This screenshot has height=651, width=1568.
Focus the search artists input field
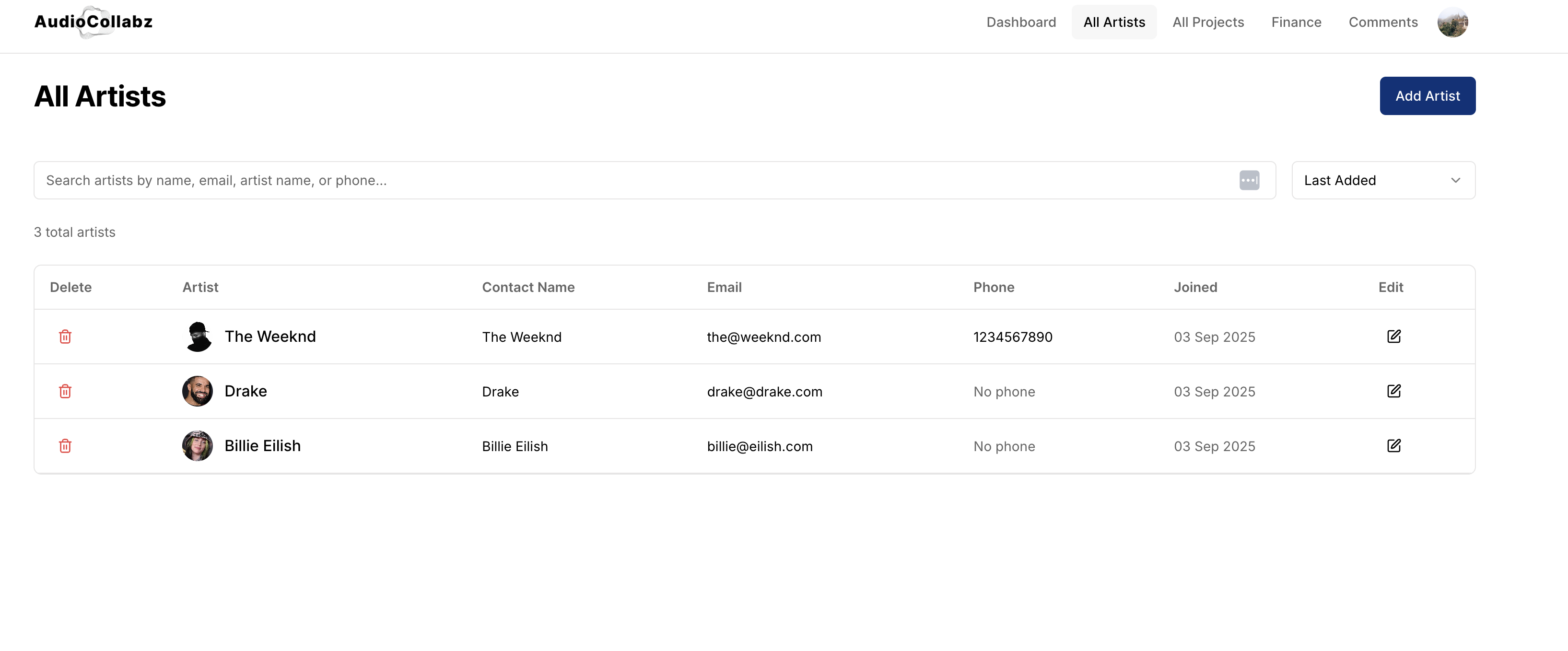[x=633, y=180]
